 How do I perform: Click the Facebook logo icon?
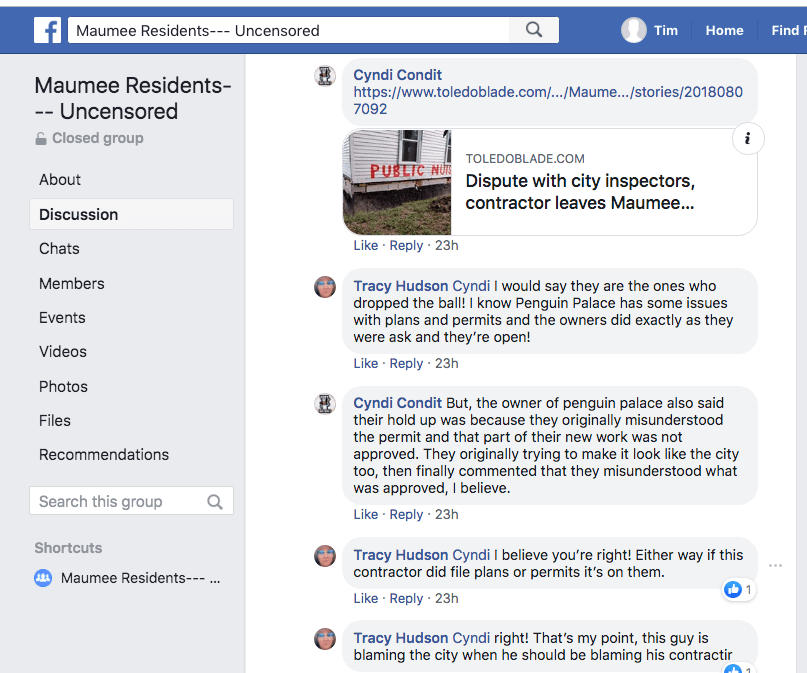[47, 30]
